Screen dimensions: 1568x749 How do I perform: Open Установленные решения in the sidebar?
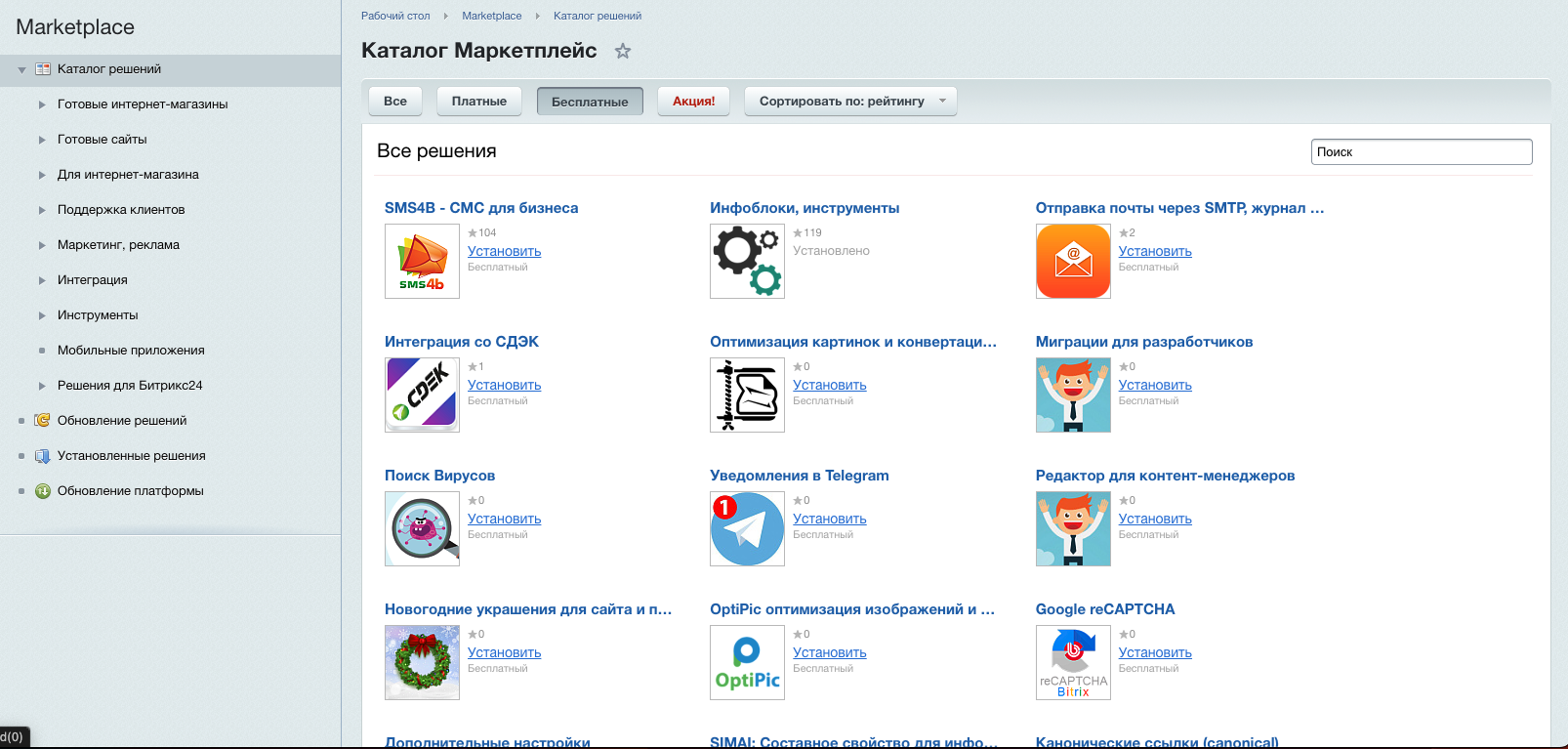pyautogui.click(x=131, y=456)
